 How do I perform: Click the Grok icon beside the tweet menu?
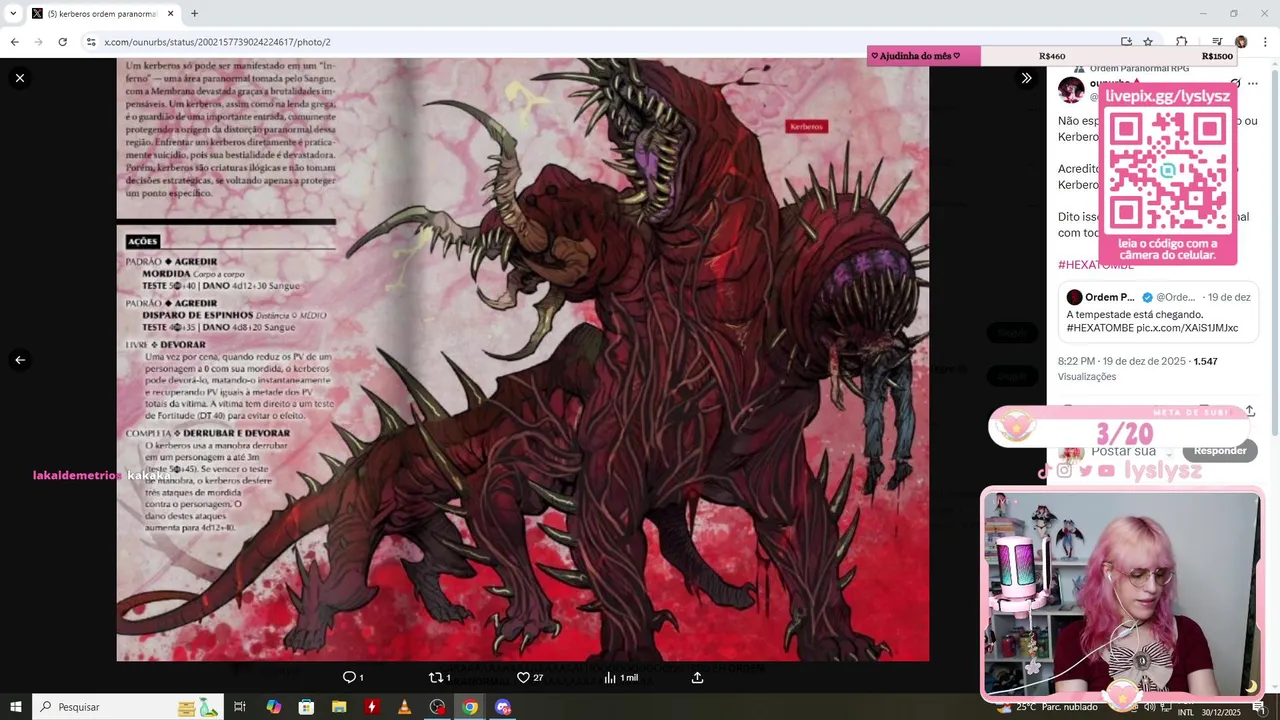click(1236, 83)
